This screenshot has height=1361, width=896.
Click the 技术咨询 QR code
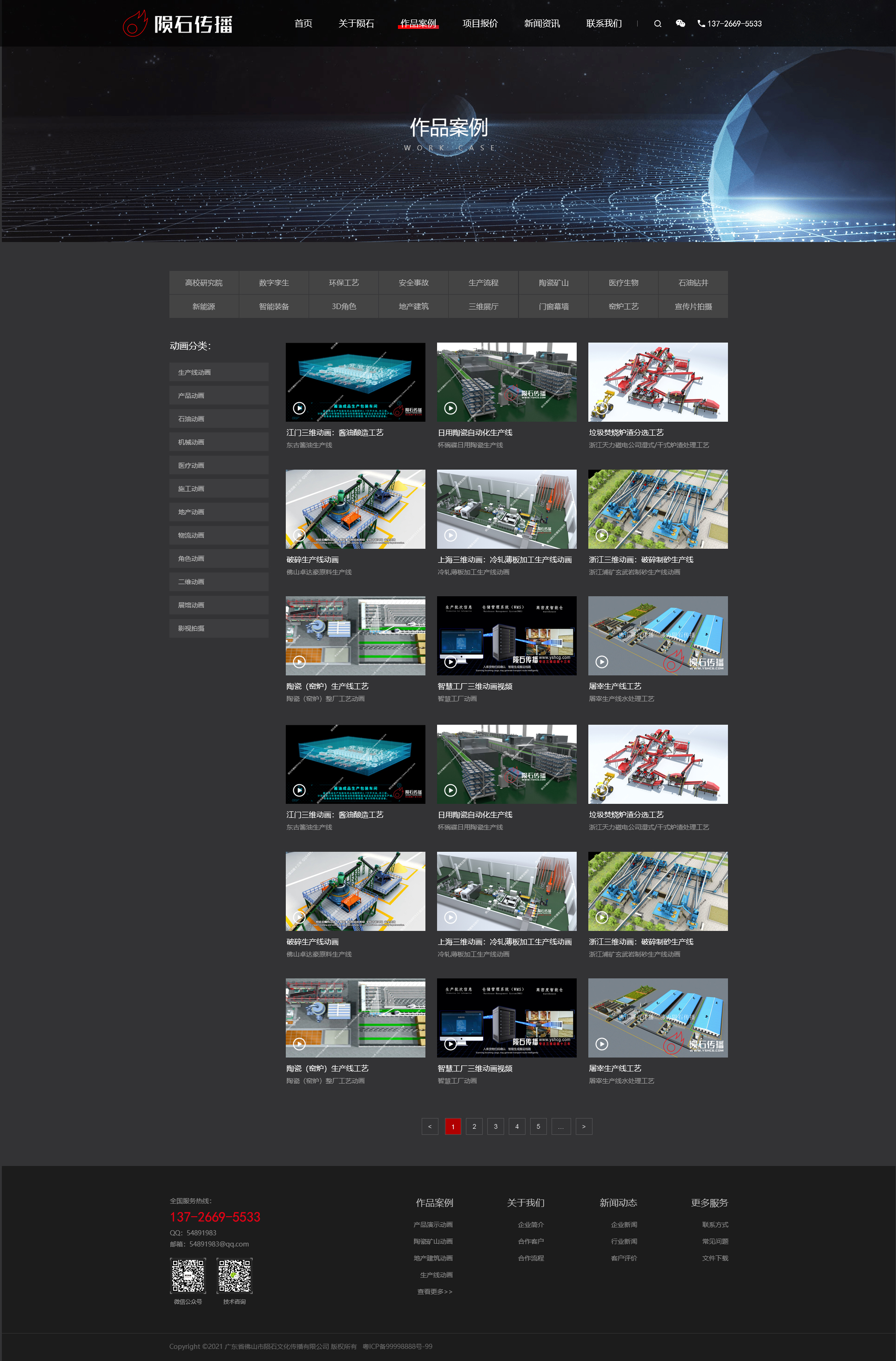tap(235, 1276)
